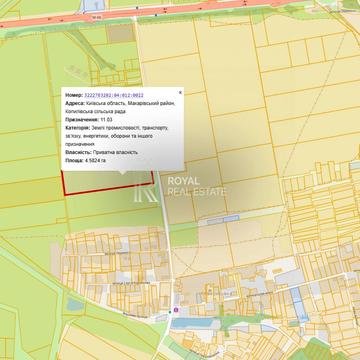Click the Адреса line in the popup
The image size is (360, 360).
(120, 107)
